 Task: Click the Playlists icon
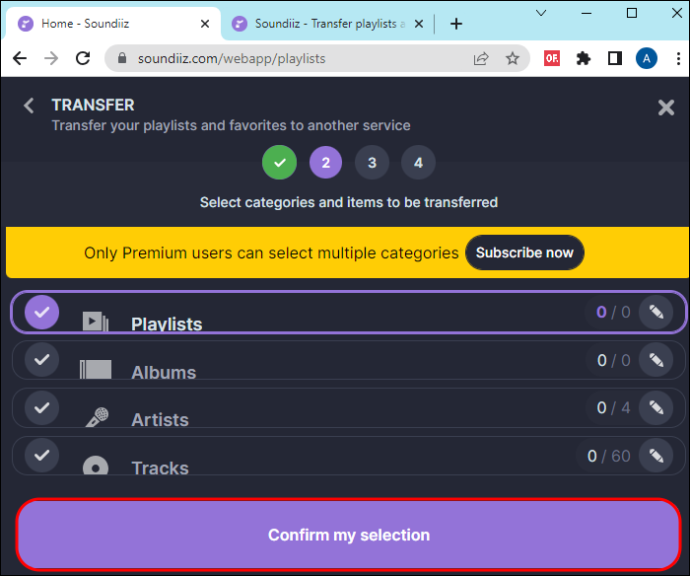95,321
